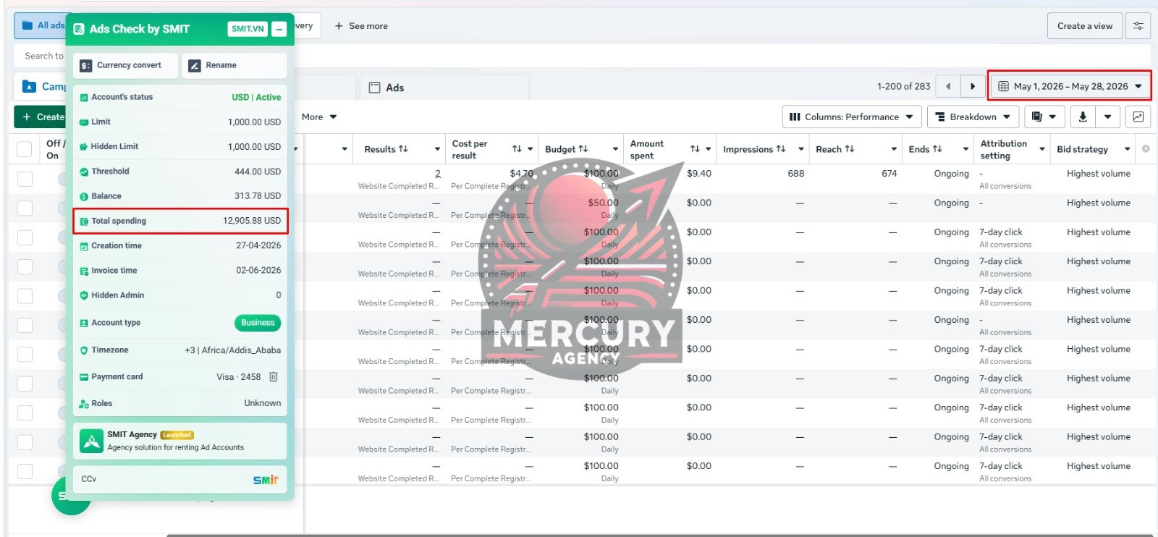Open the view settings sliders icon
Viewport: 1158px width, 537px height.
(x=1138, y=26)
